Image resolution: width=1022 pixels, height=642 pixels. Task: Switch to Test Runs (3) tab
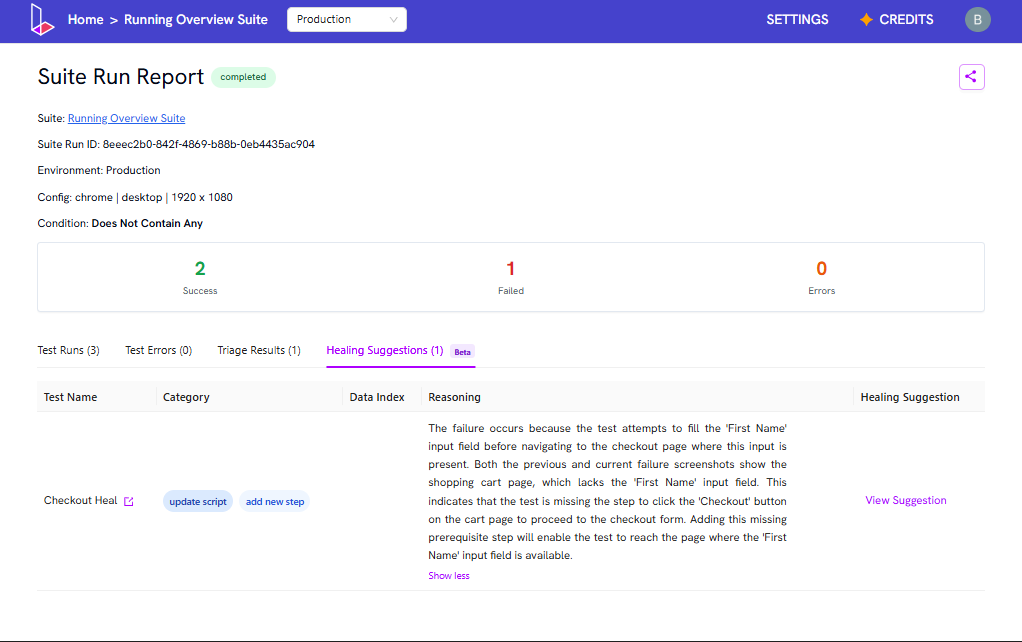tap(68, 350)
